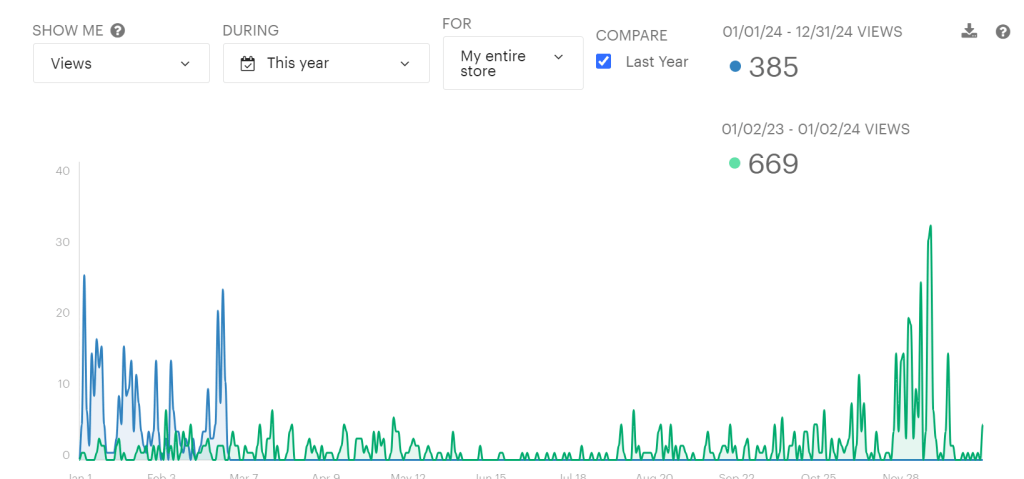The height and width of the screenshot is (479, 1024).
Task: Open the help icon at top right
Action: 1003,32
